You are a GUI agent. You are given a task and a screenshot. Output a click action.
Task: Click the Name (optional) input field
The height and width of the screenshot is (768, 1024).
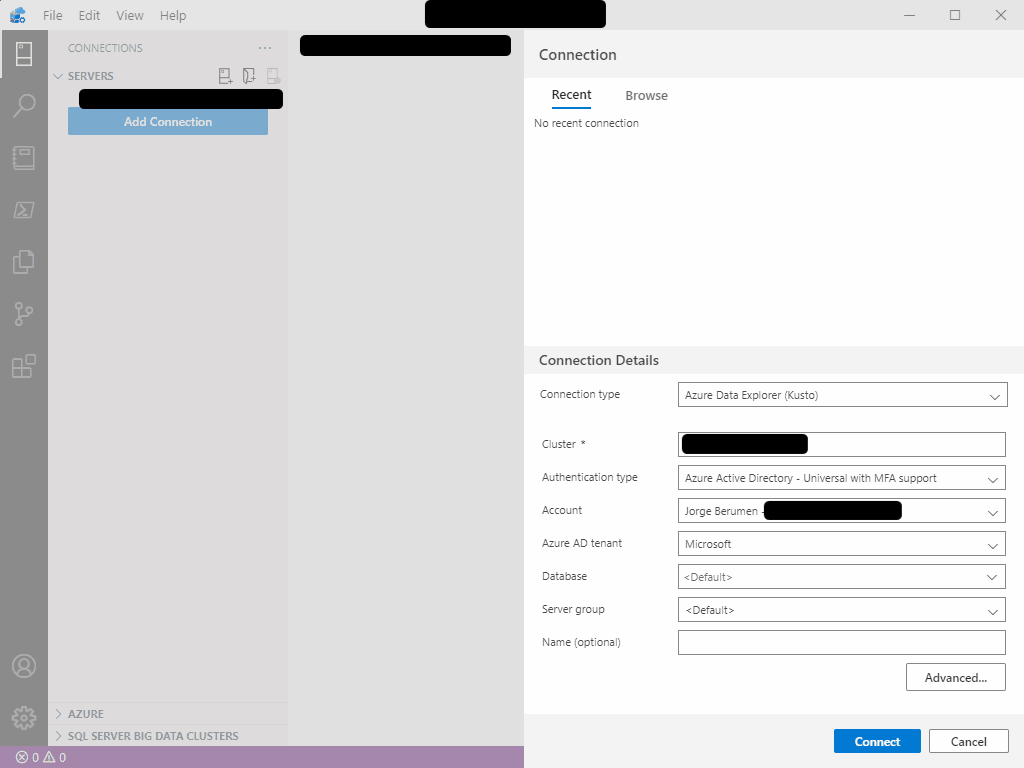[x=841, y=642]
